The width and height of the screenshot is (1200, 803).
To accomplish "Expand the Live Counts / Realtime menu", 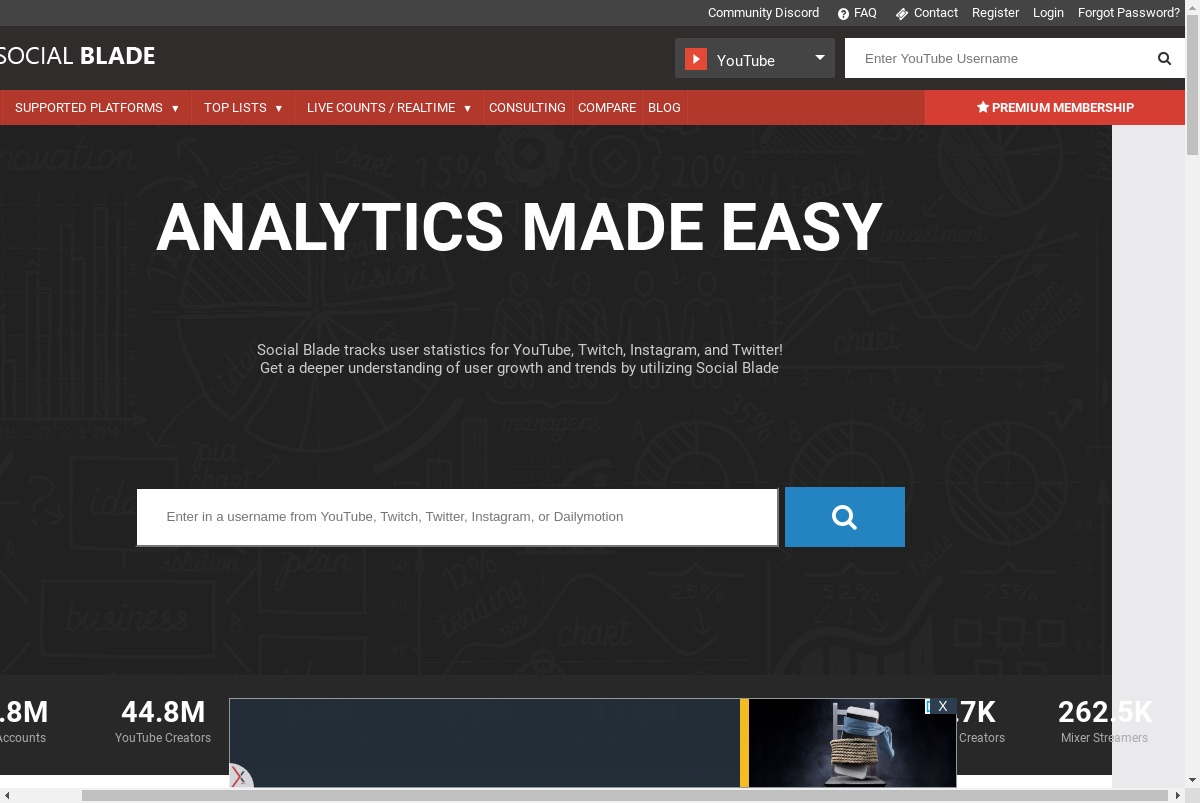I will 389,108.
